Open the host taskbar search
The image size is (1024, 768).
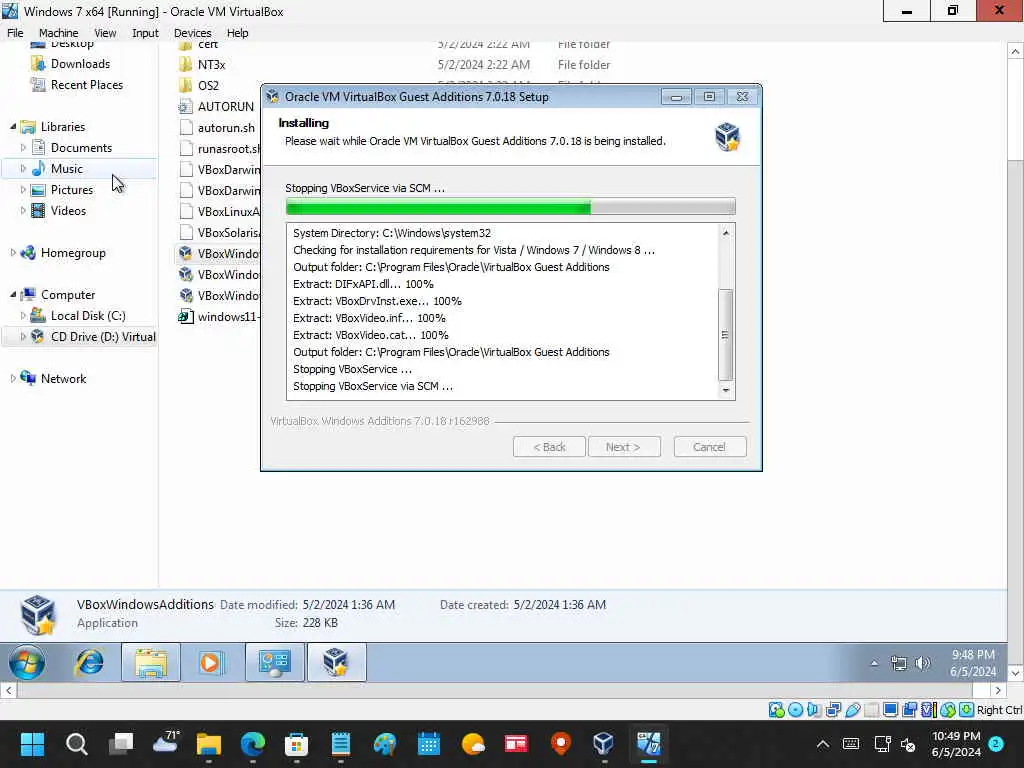point(76,744)
